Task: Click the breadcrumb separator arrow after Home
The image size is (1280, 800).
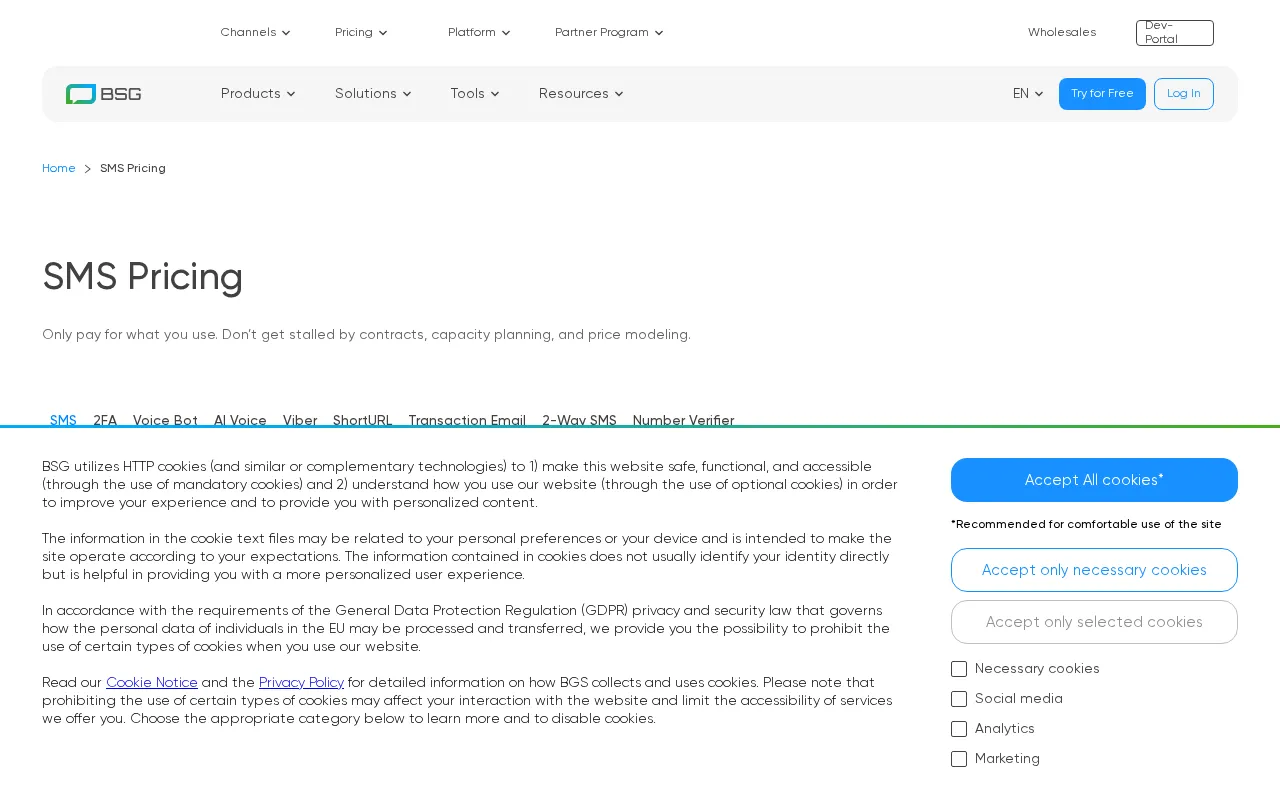Action: 88,169
